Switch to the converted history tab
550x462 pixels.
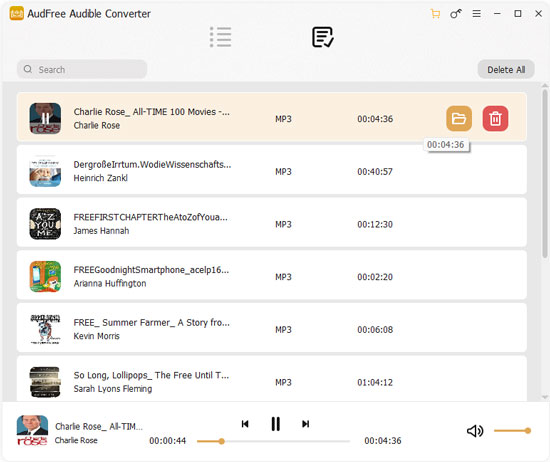pyautogui.click(x=323, y=37)
